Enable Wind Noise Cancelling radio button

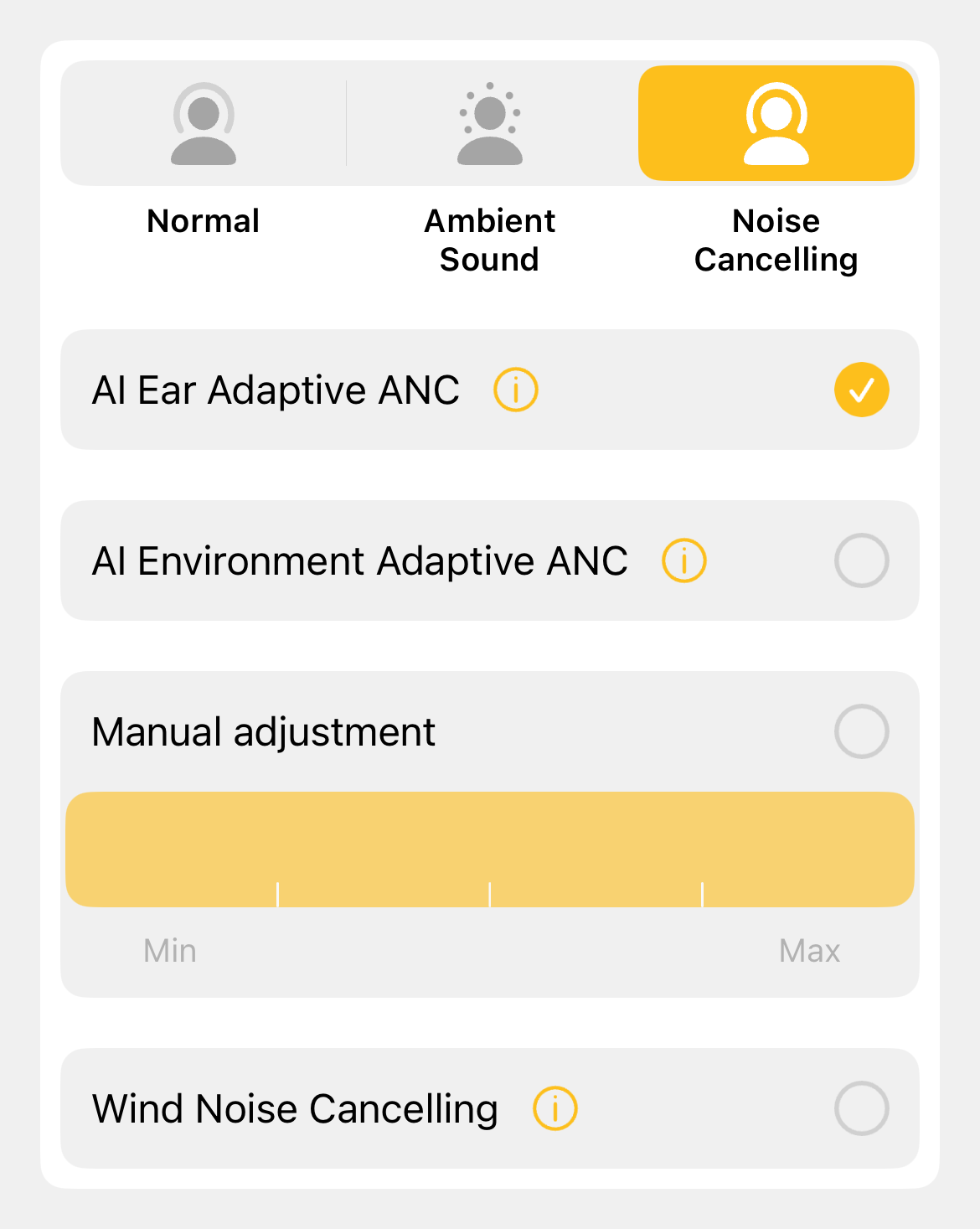point(861,1109)
